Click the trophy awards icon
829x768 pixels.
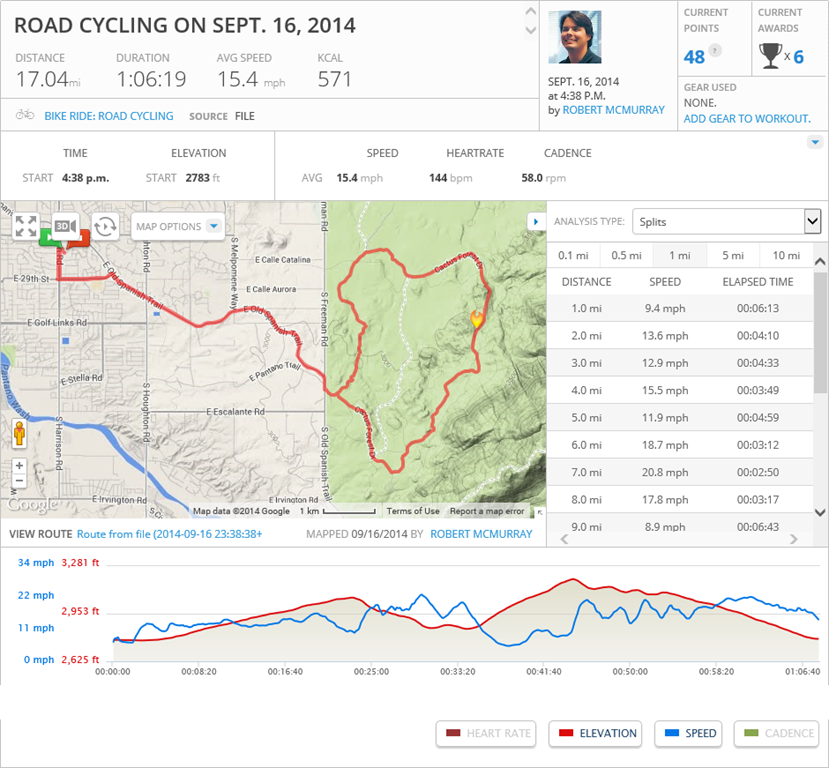coord(770,56)
